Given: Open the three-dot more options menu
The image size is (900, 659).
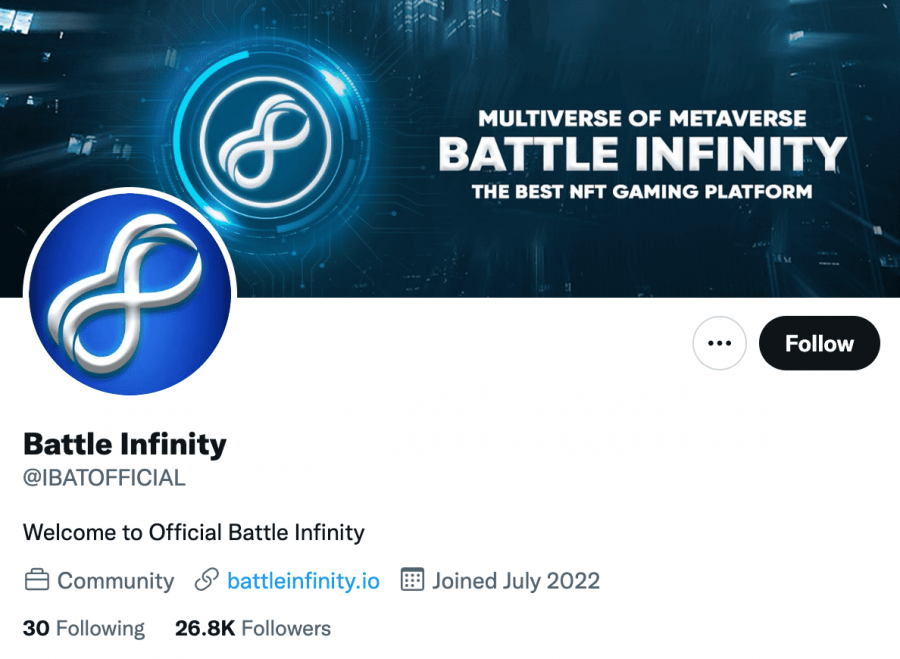Looking at the screenshot, I should (719, 343).
